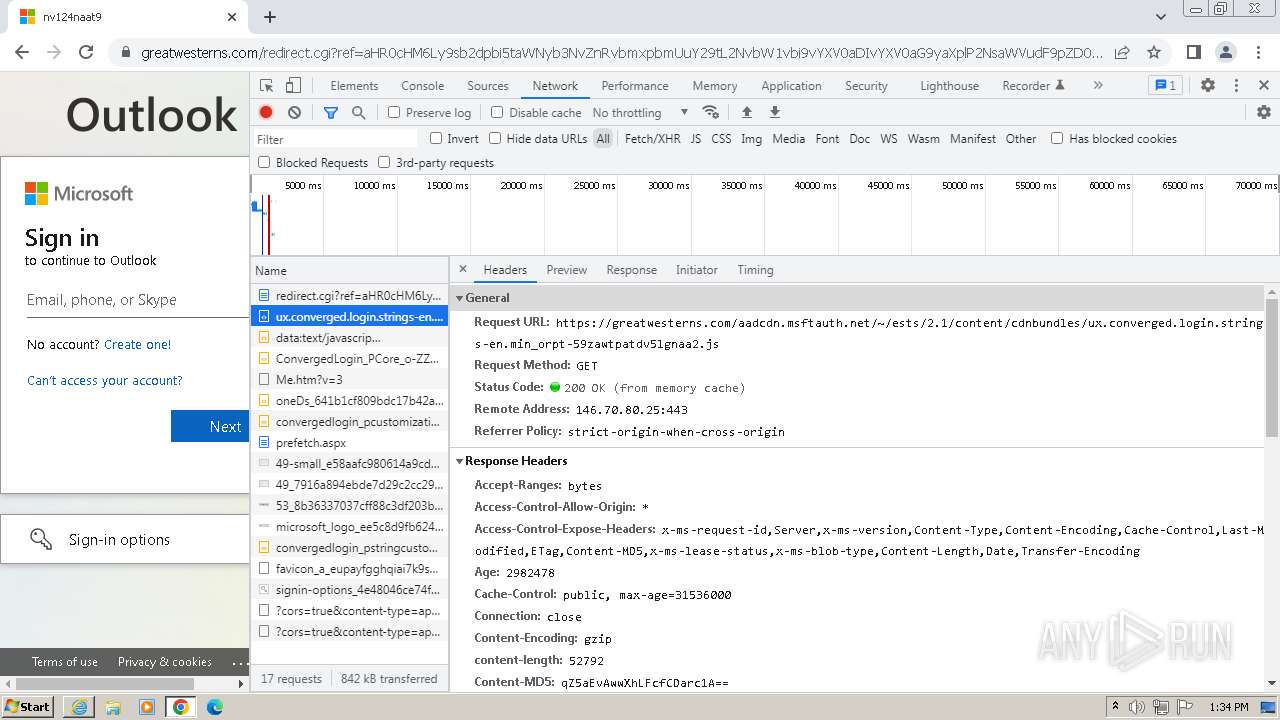
Task: Filter requests by Fetch/XHR type
Action: click(652, 139)
